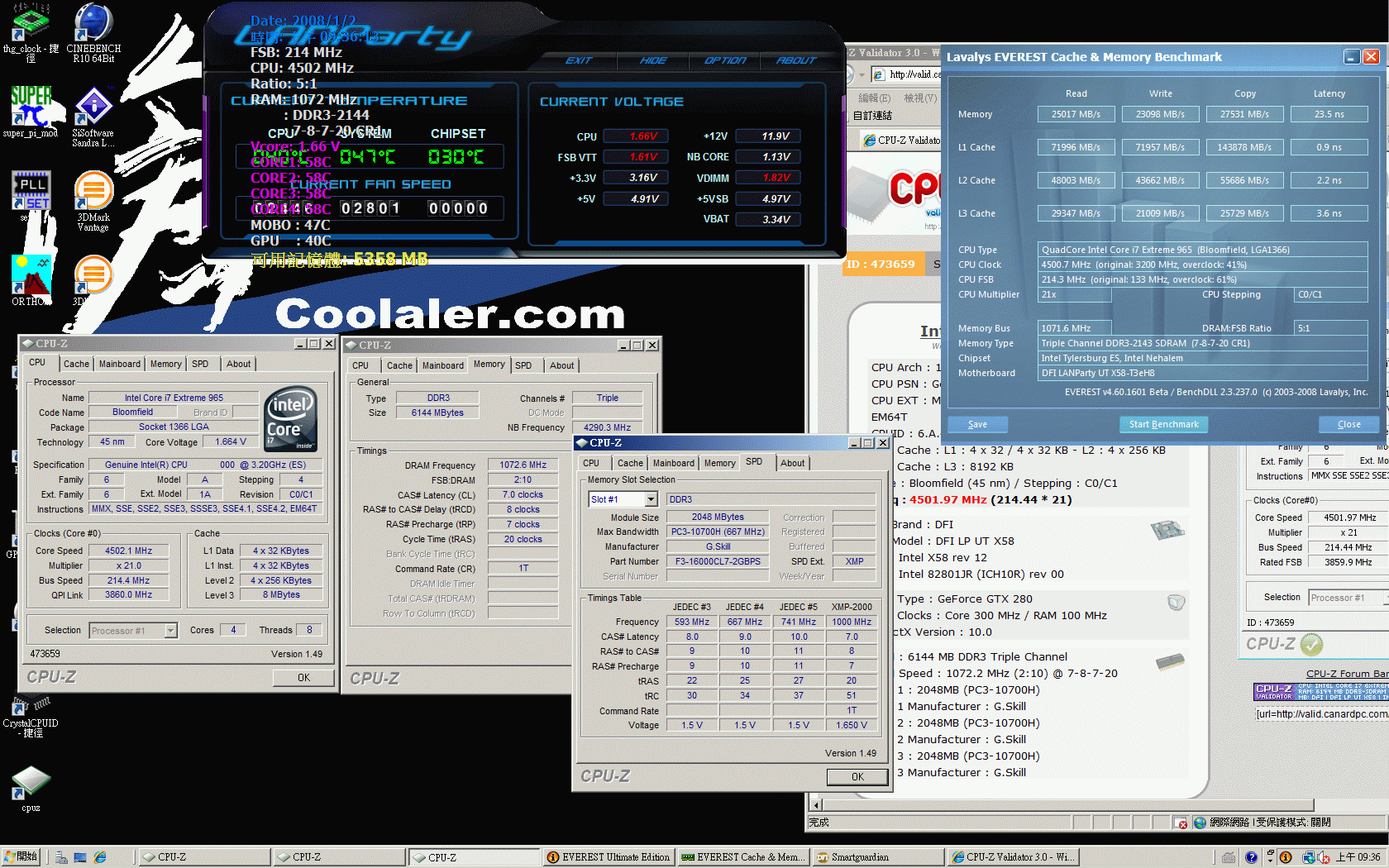Open the CPU-Z Forum Banner link
1389x868 pixels.
1348,674
